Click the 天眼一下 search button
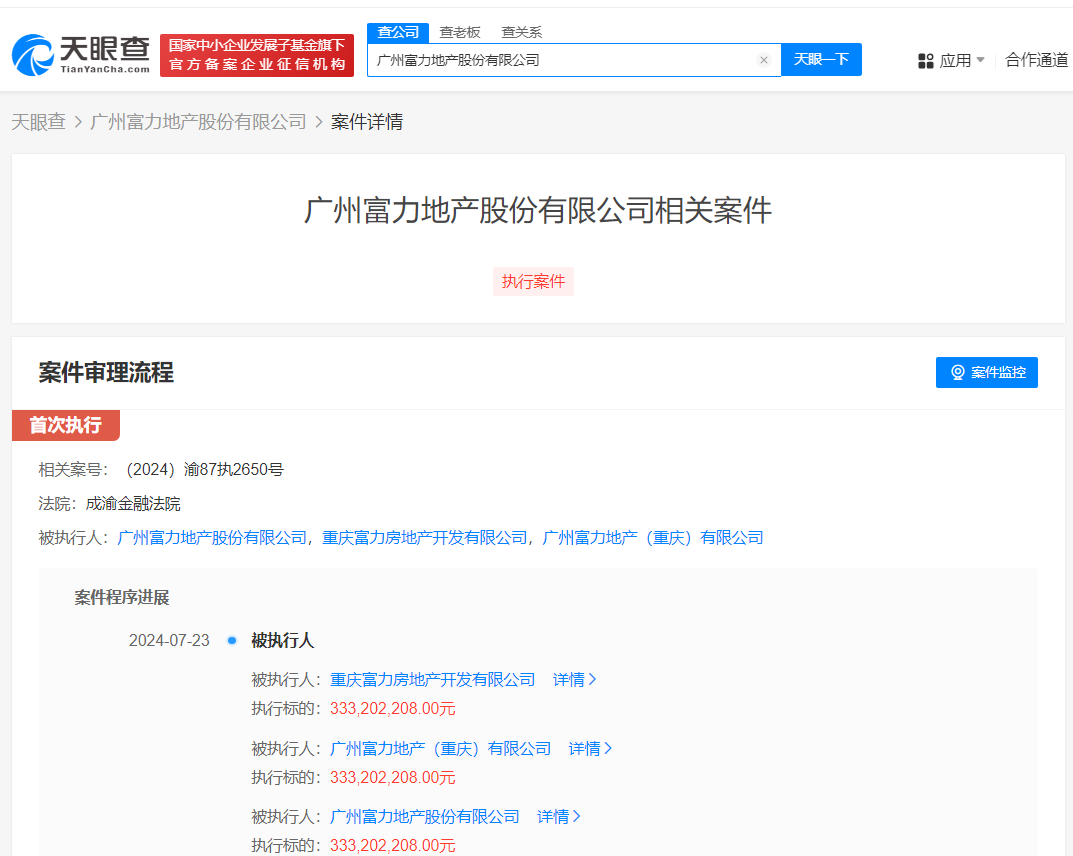This screenshot has height=856, width=1073. tap(821, 60)
